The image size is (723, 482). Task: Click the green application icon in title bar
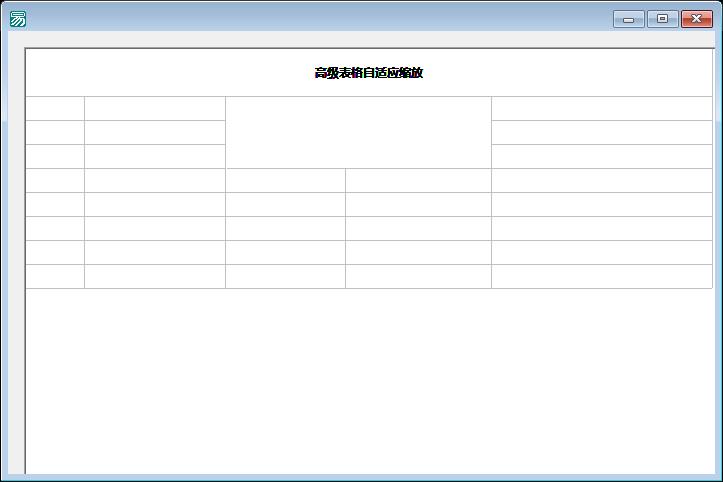click(x=18, y=19)
